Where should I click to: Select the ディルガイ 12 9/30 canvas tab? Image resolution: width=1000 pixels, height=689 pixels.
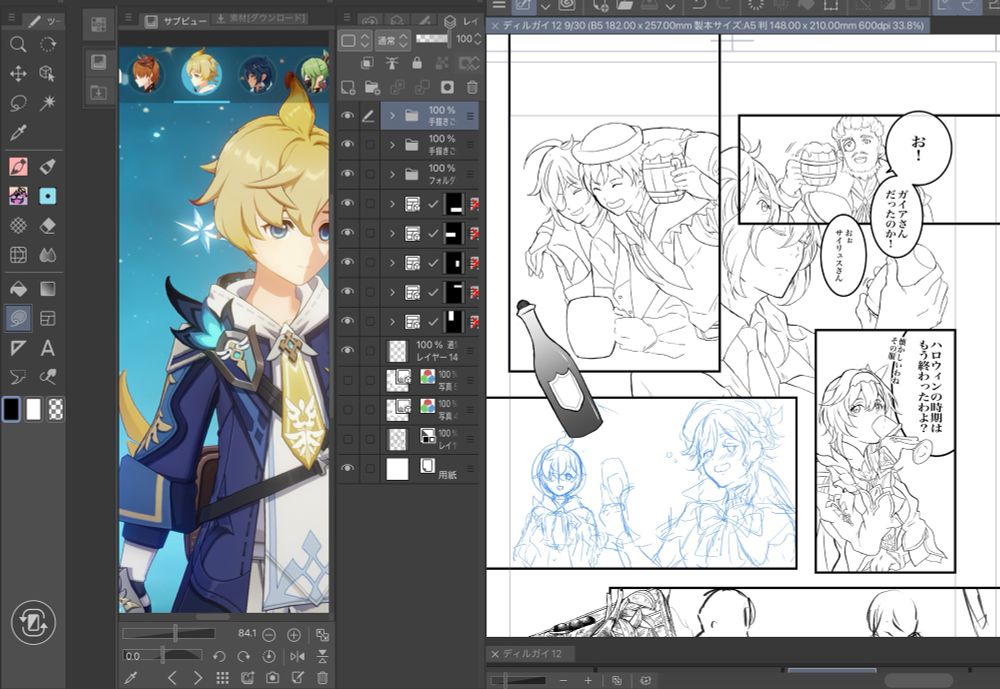[x=706, y=26]
